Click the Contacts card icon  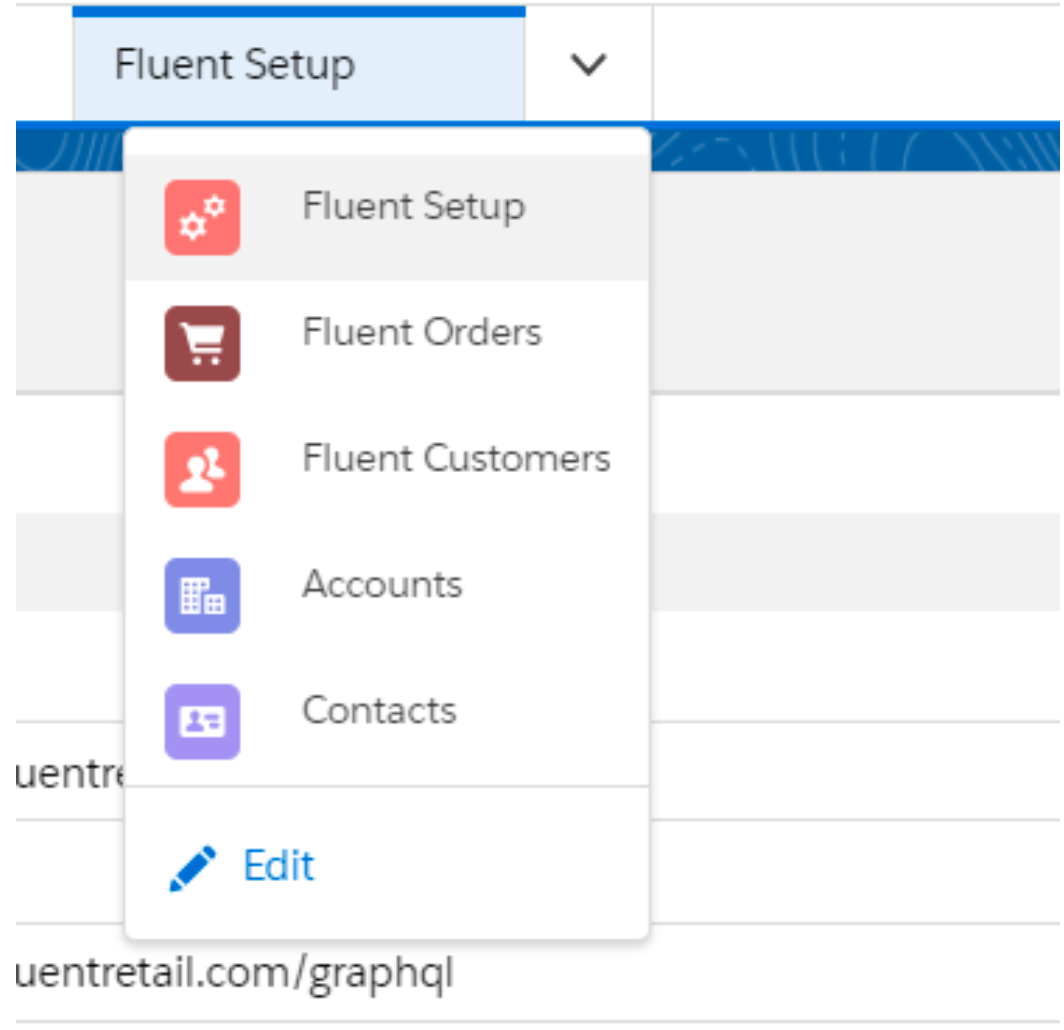tap(202, 721)
